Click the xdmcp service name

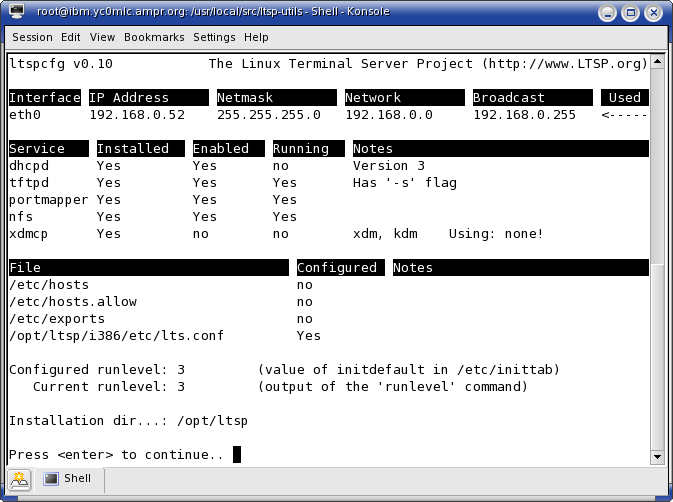(28, 234)
